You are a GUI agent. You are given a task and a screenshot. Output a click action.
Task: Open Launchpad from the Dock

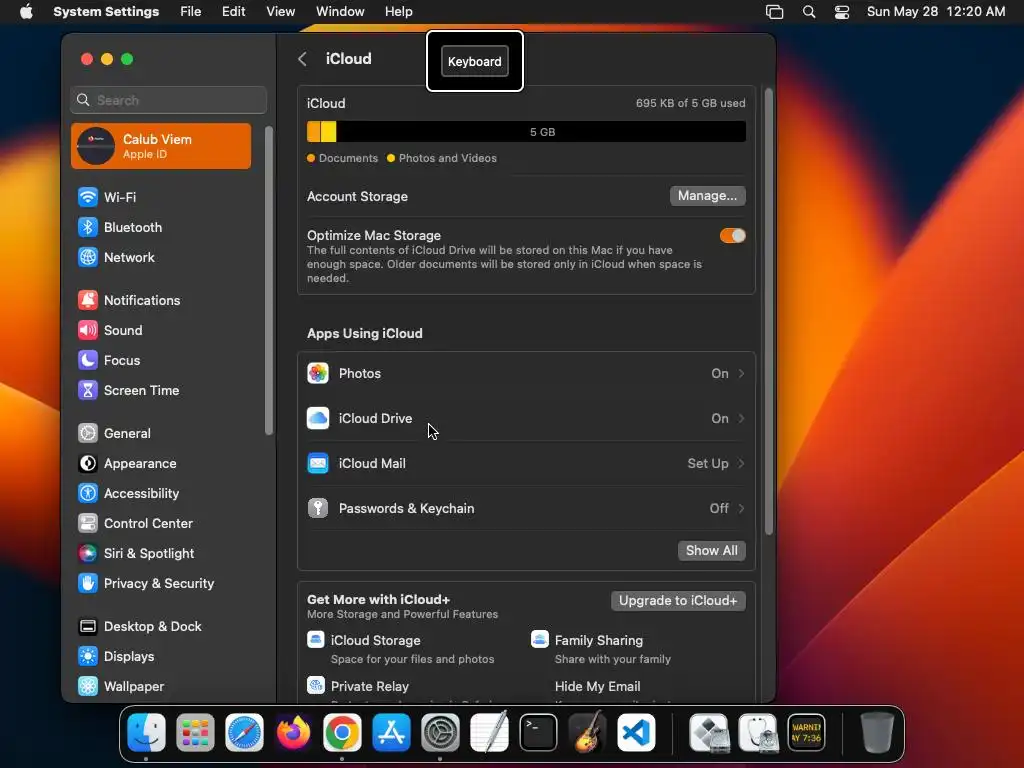click(195, 733)
